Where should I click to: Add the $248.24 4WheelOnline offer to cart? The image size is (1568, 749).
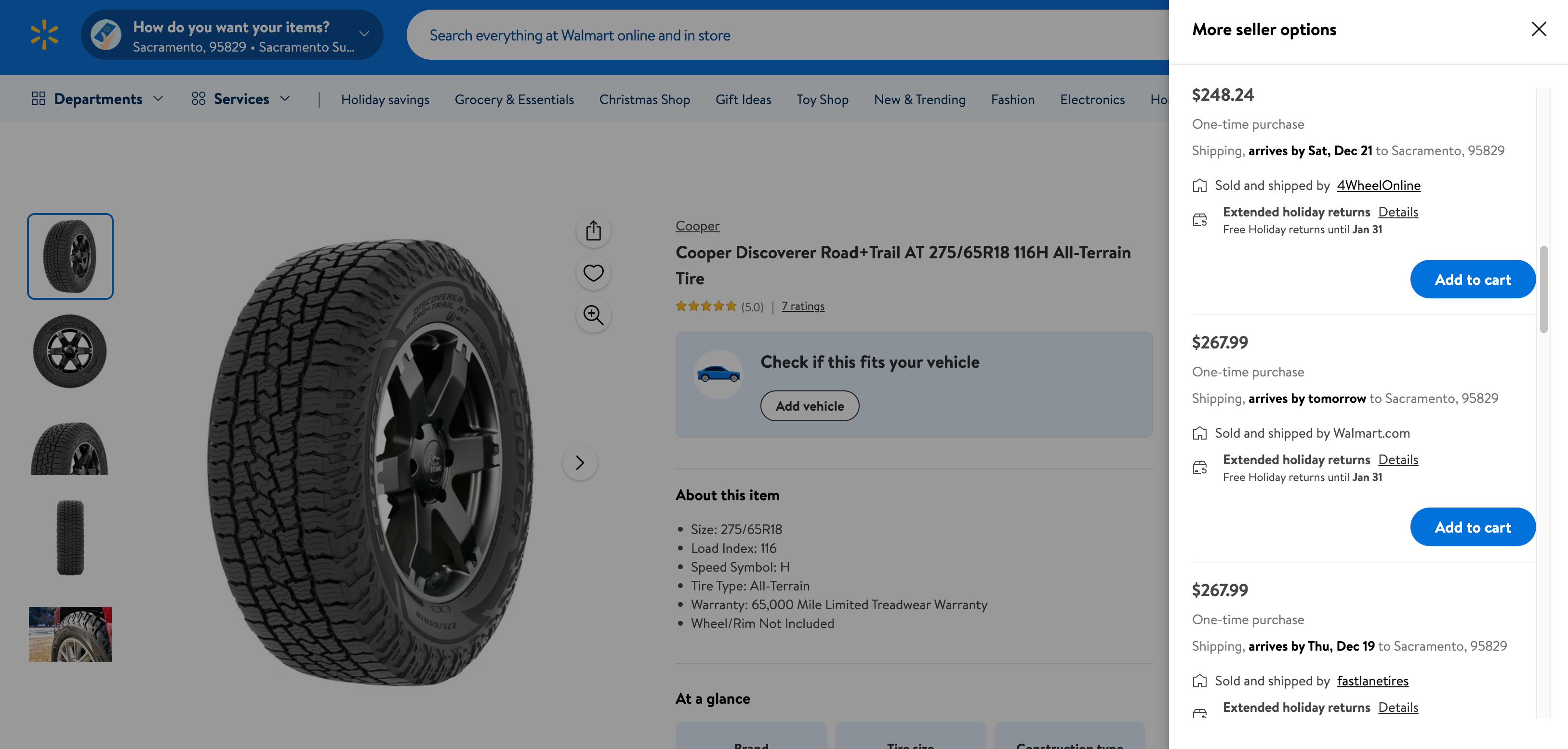[1472, 280]
